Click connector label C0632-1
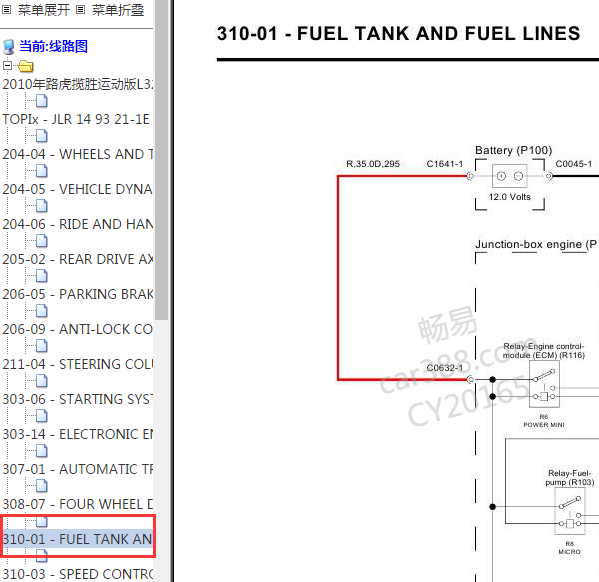This screenshot has width=599, height=582. click(444, 368)
